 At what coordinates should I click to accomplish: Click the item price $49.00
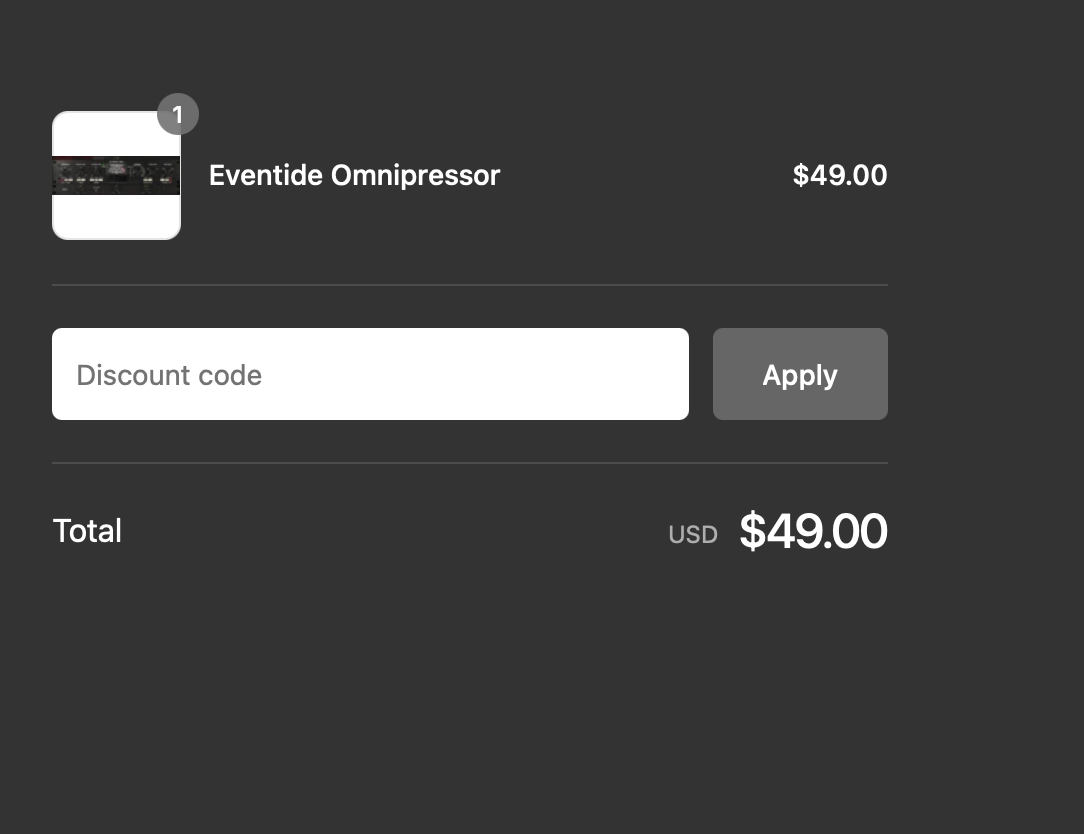[x=839, y=176]
